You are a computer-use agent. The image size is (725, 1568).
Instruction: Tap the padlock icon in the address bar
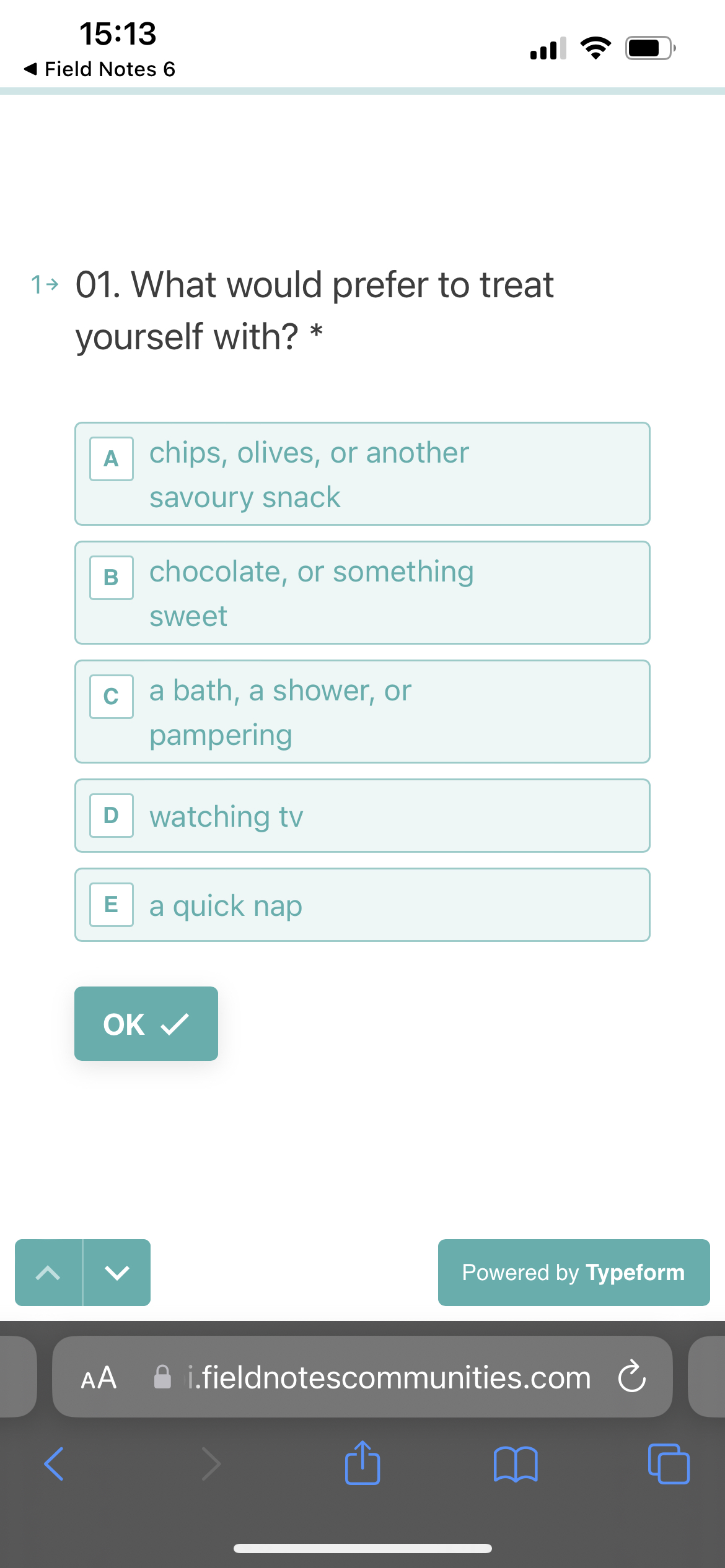click(162, 1378)
